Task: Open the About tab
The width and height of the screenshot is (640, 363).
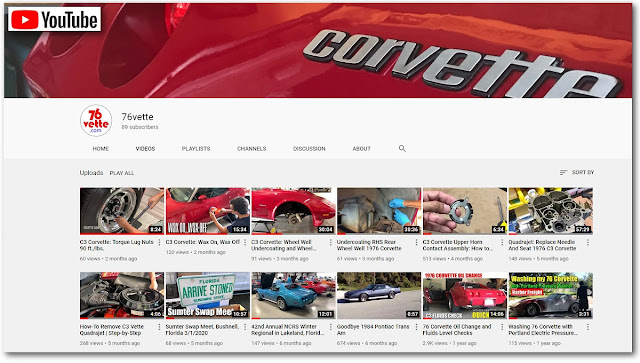Action: pos(362,149)
